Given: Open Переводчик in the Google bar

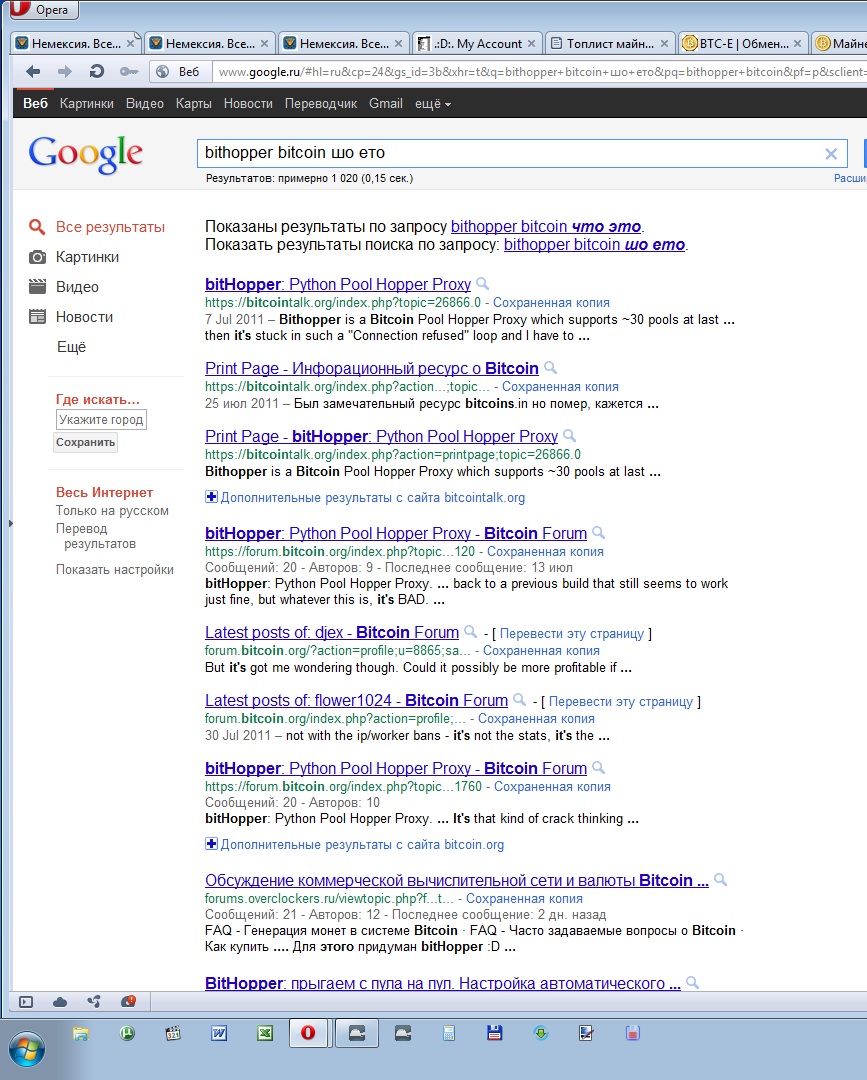Looking at the screenshot, I should point(321,104).
